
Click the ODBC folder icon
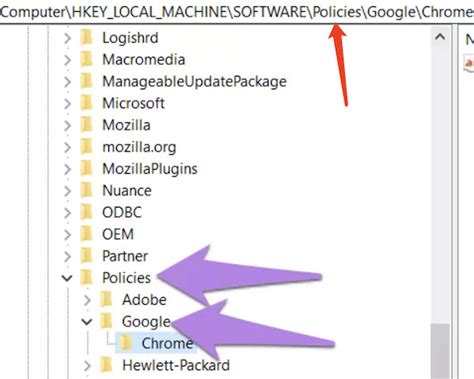(x=87, y=212)
